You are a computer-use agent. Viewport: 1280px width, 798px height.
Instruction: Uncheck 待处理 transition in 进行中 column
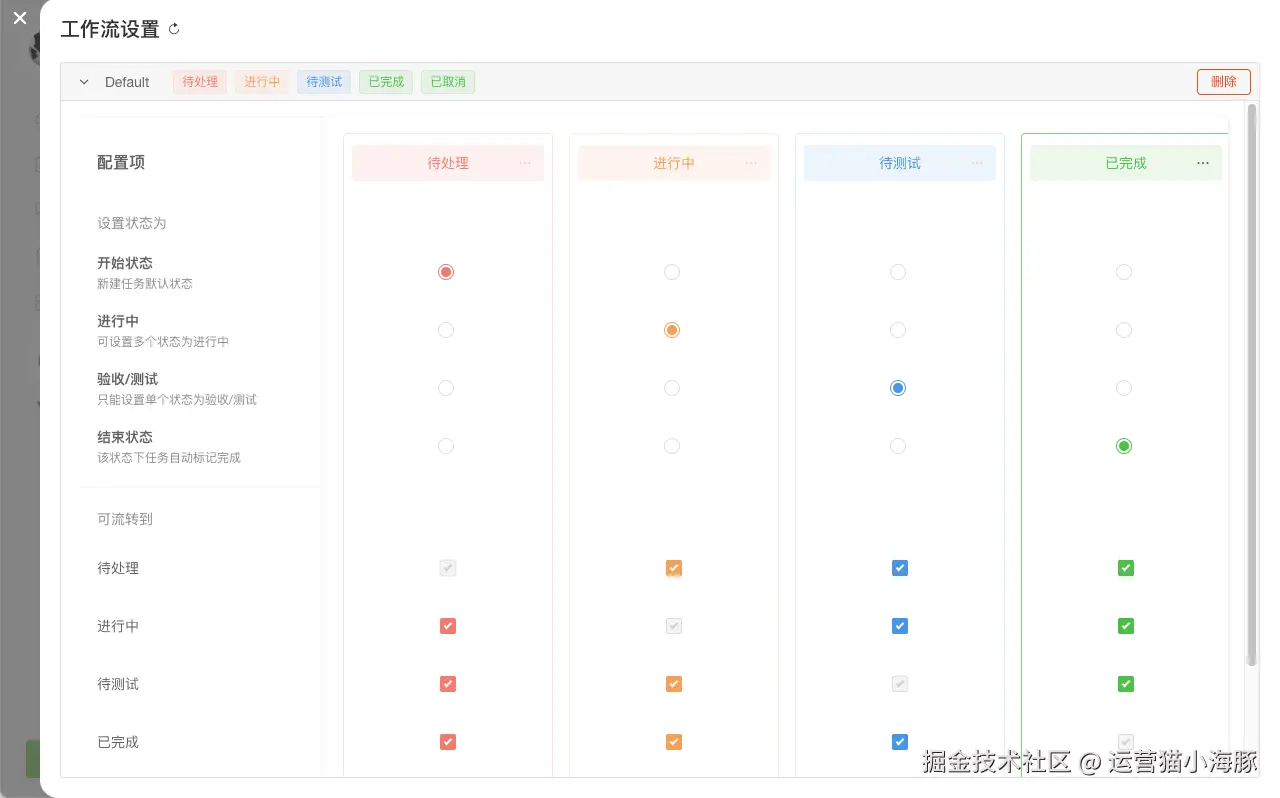674,568
